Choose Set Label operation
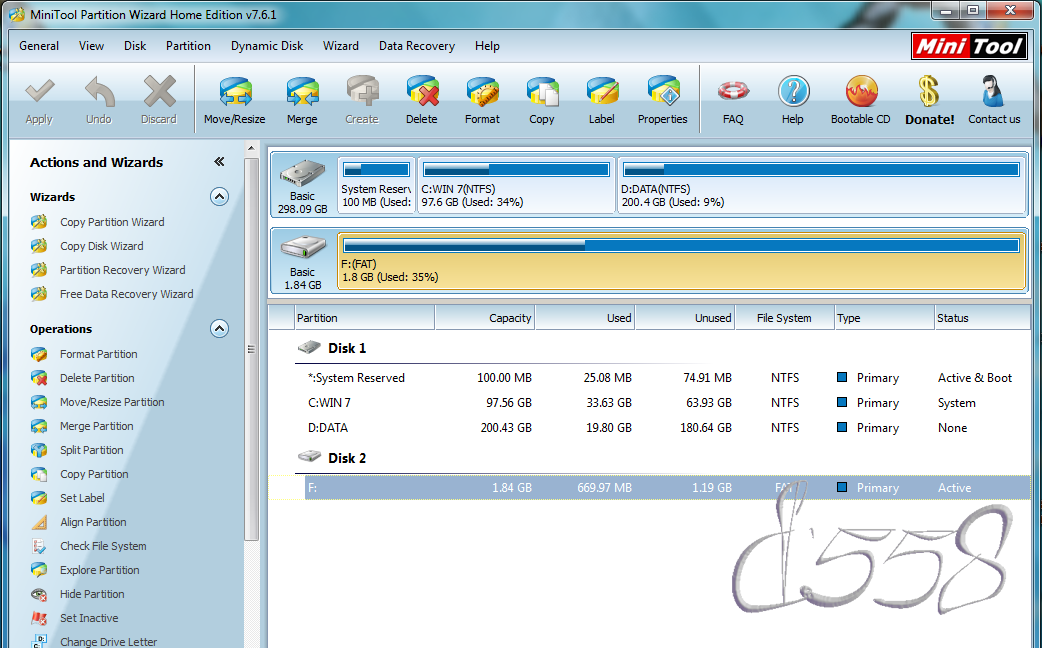1042x648 pixels. point(82,498)
